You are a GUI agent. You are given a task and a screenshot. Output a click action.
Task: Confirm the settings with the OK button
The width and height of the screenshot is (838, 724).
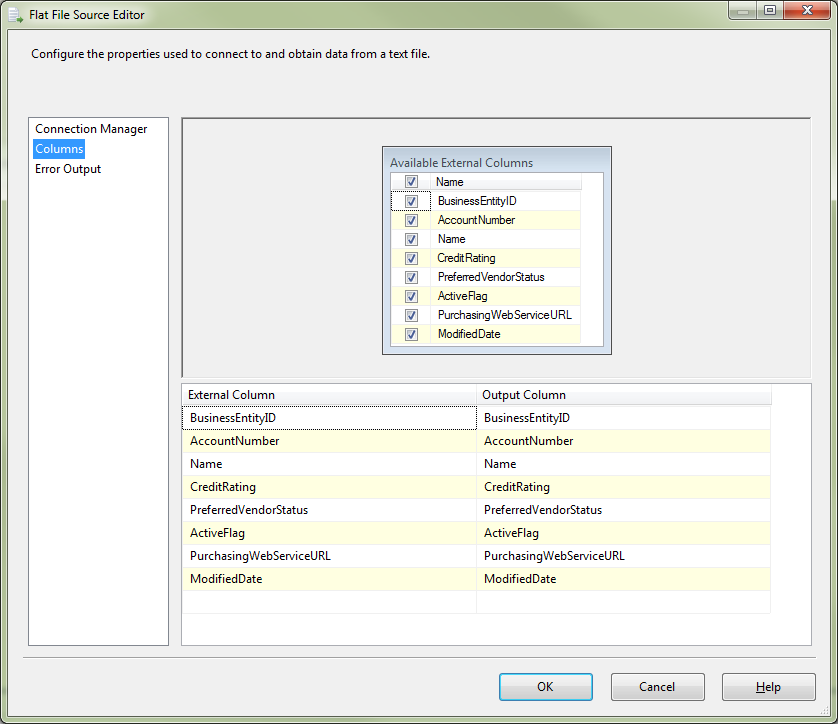pyautogui.click(x=545, y=687)
